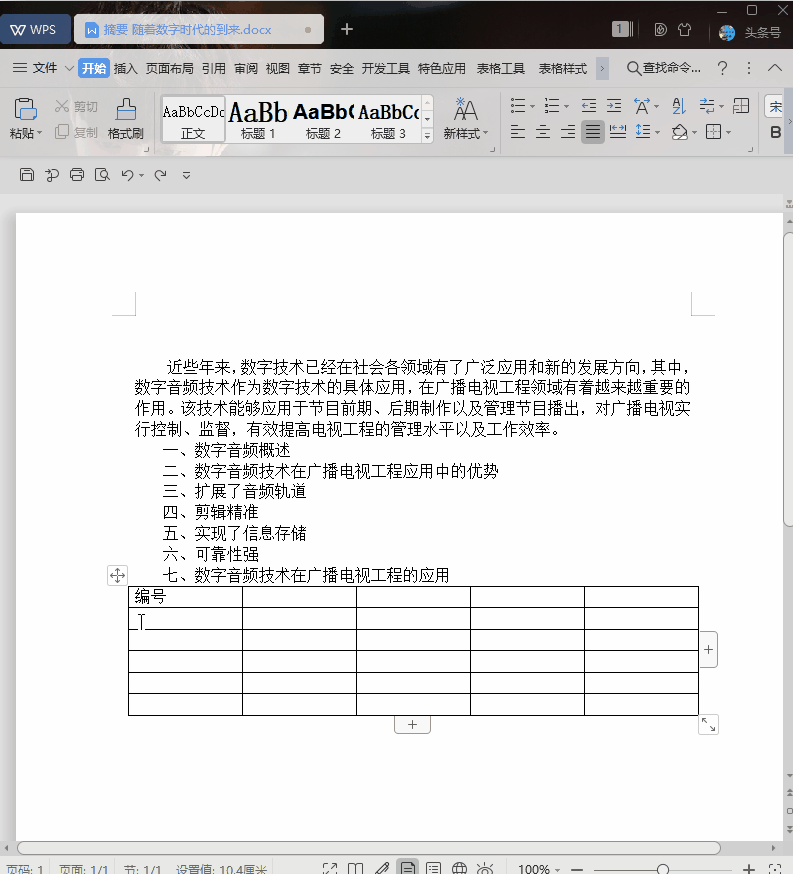Increase paragraph indent
793x874 pixels.
pyautogui.click(x=614, y=105)
